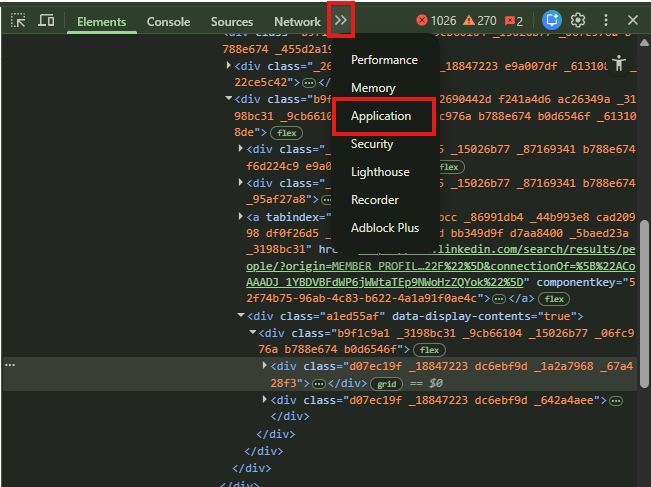Expand the div ending in _95af27a8
The image size is (651, 487).
(x=241, y=182)
